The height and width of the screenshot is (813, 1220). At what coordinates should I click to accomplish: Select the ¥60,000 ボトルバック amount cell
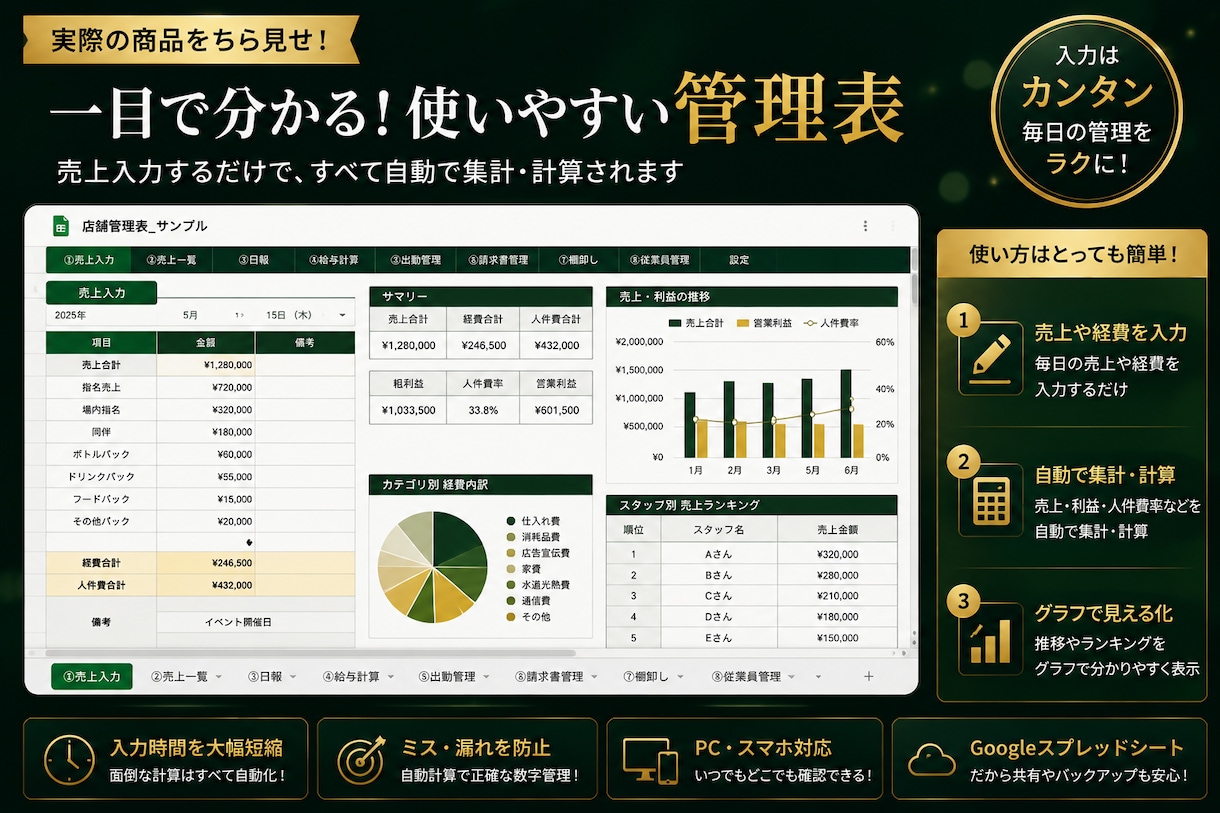[206, 454]
